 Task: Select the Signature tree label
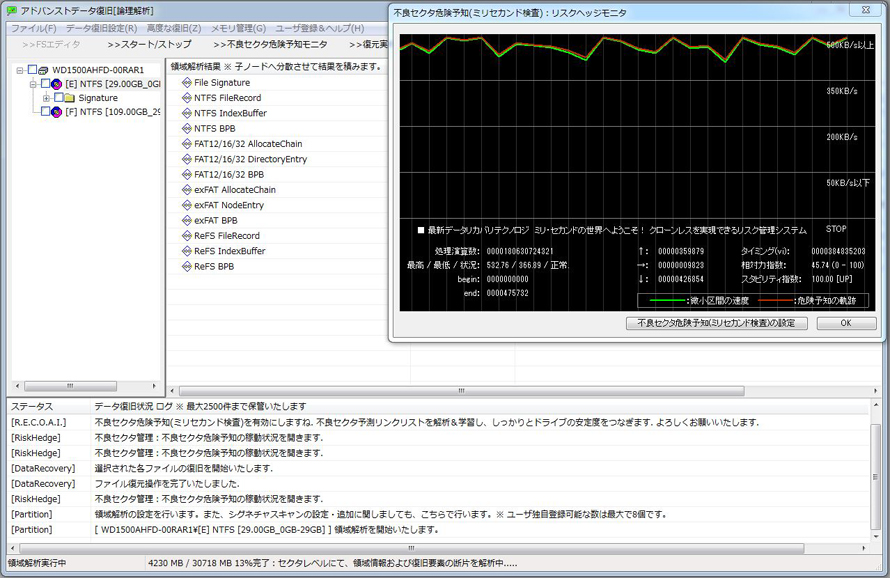click(98, 98)
